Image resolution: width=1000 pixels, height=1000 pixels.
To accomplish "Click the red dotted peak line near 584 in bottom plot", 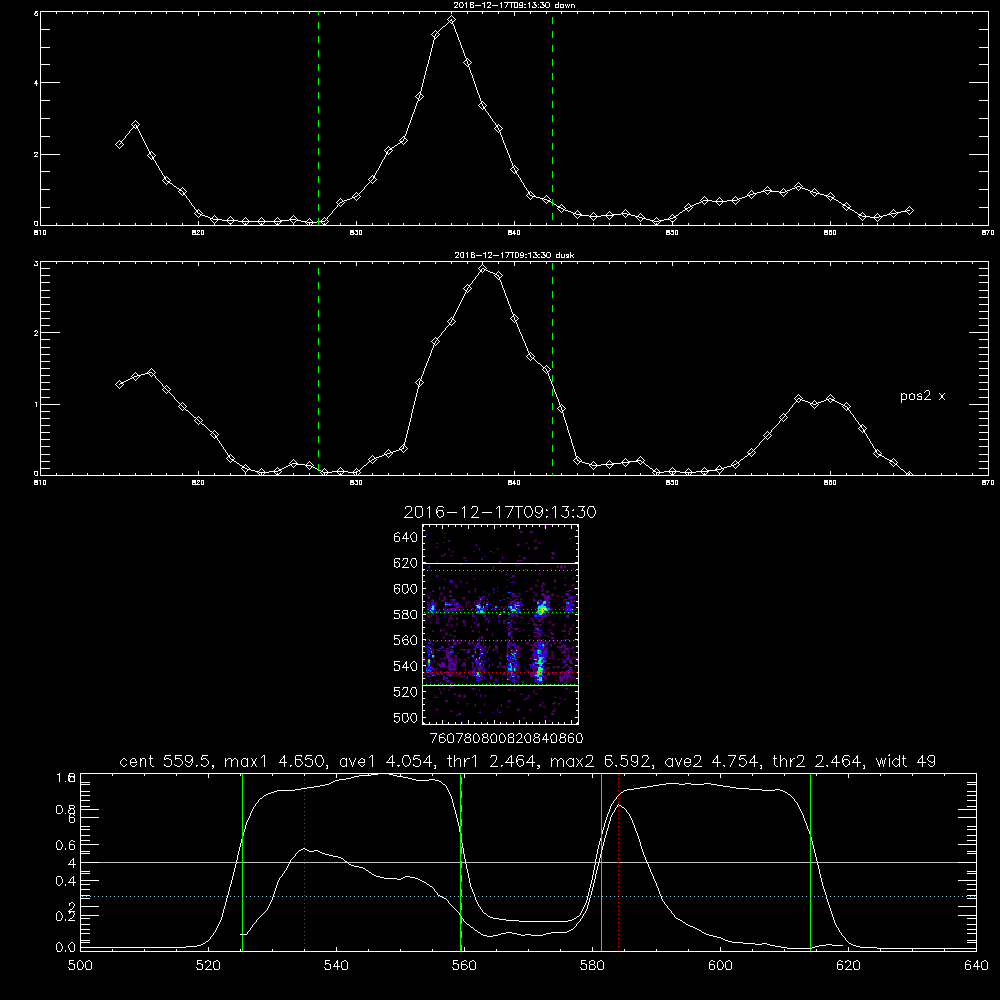I will click(619, 862).
